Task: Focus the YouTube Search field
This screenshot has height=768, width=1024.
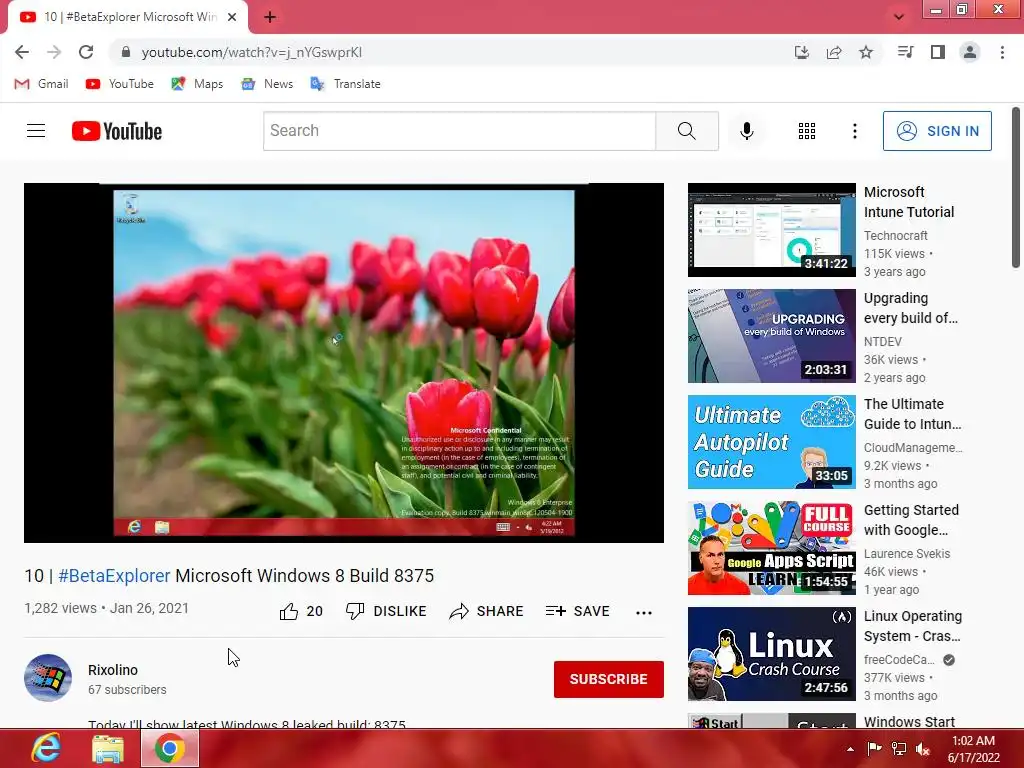Action: 459,131
